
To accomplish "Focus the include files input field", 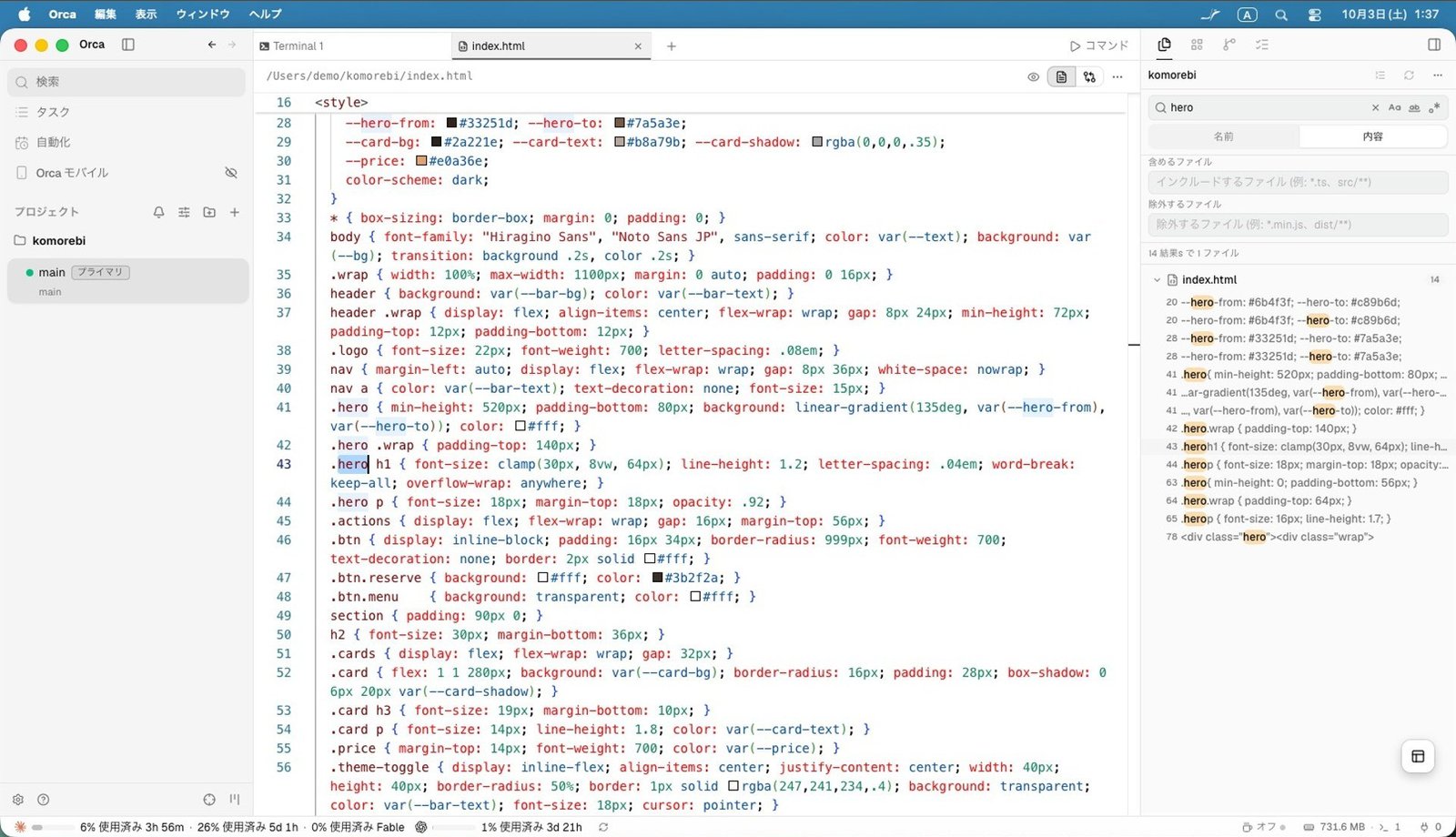I will [1298, 182].
